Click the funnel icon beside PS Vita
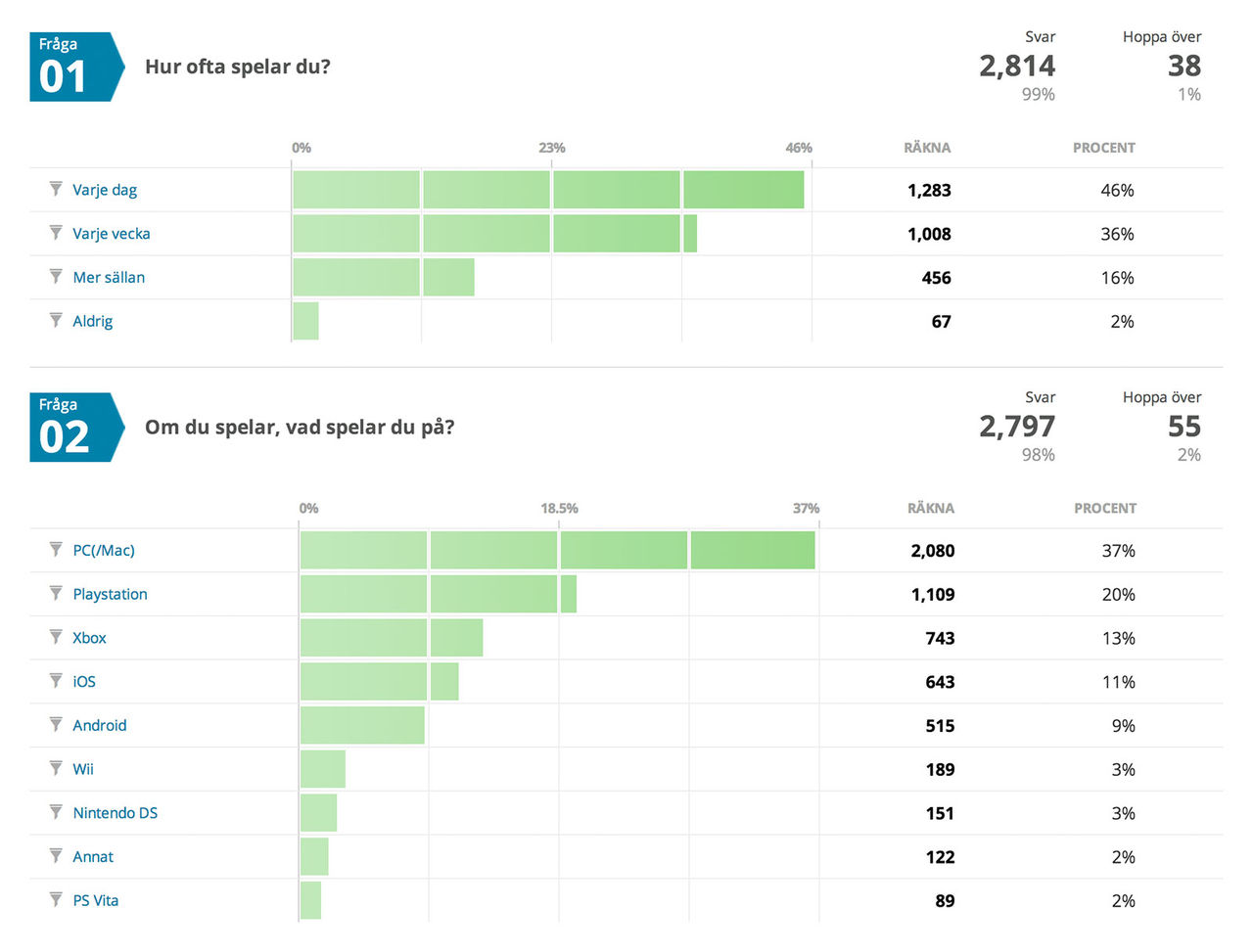 click(56, 899)
